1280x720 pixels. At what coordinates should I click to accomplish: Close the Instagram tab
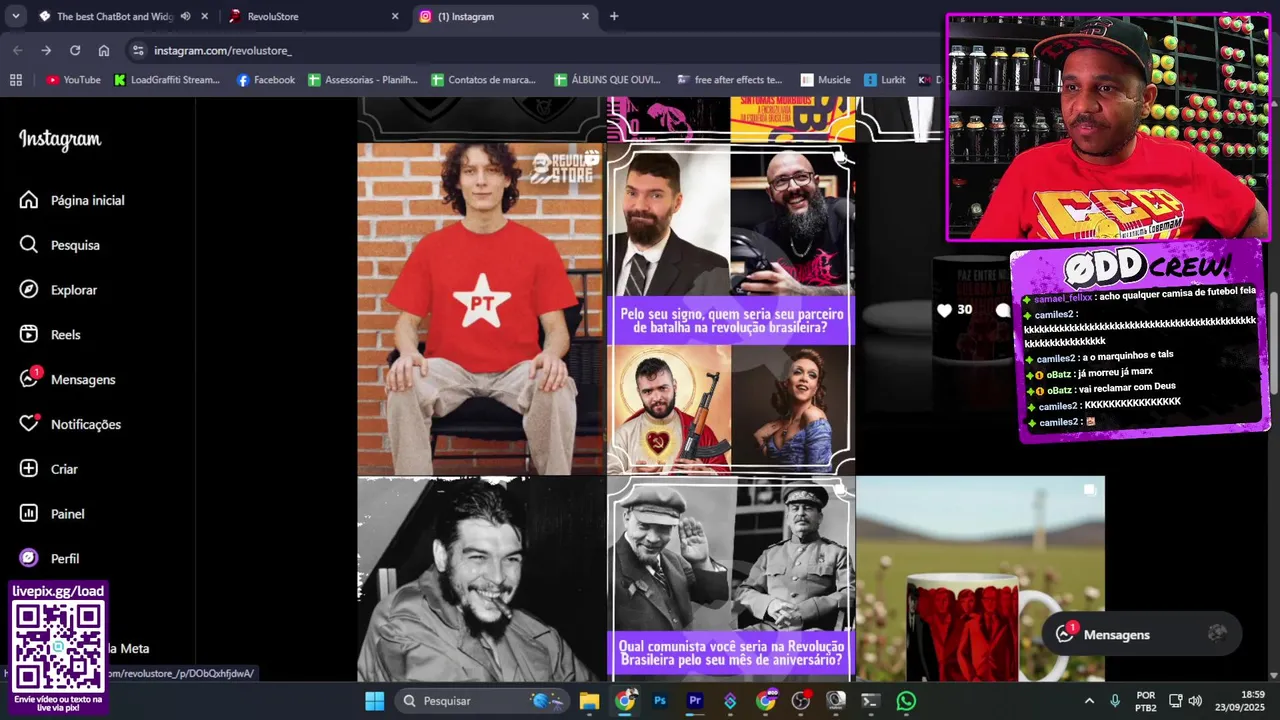point(586,16)
